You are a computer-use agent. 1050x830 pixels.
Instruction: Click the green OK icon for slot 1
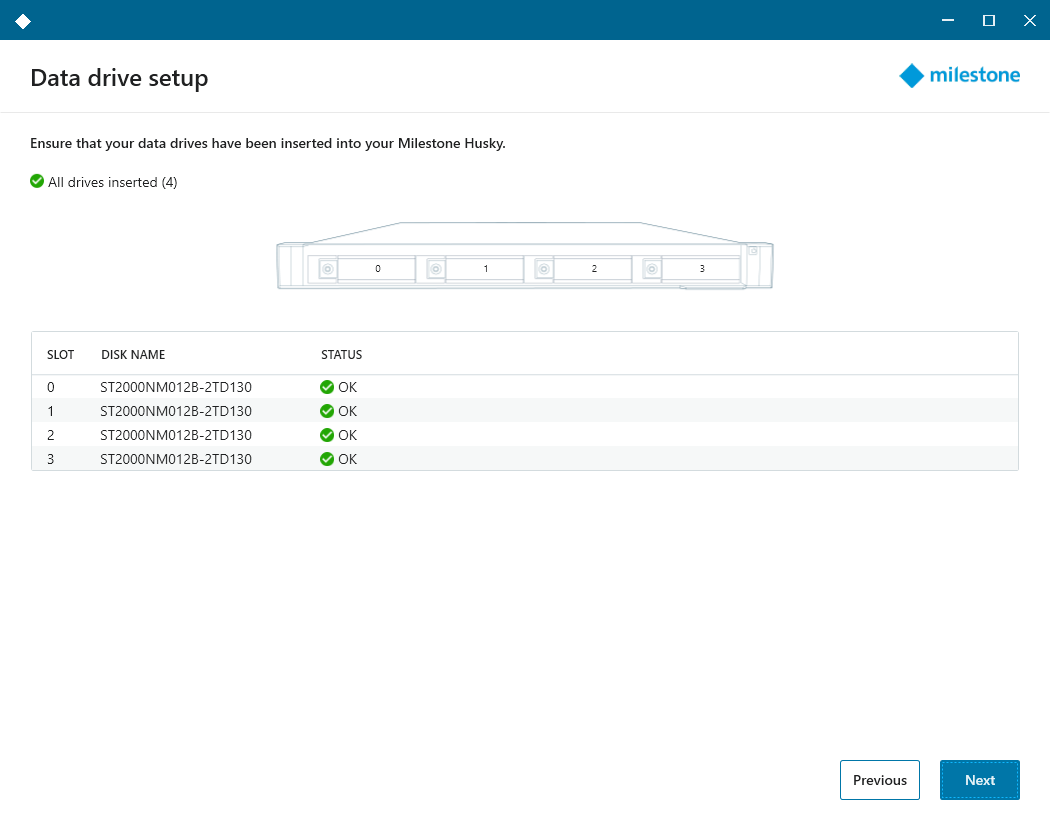click(x=327, y=411)
